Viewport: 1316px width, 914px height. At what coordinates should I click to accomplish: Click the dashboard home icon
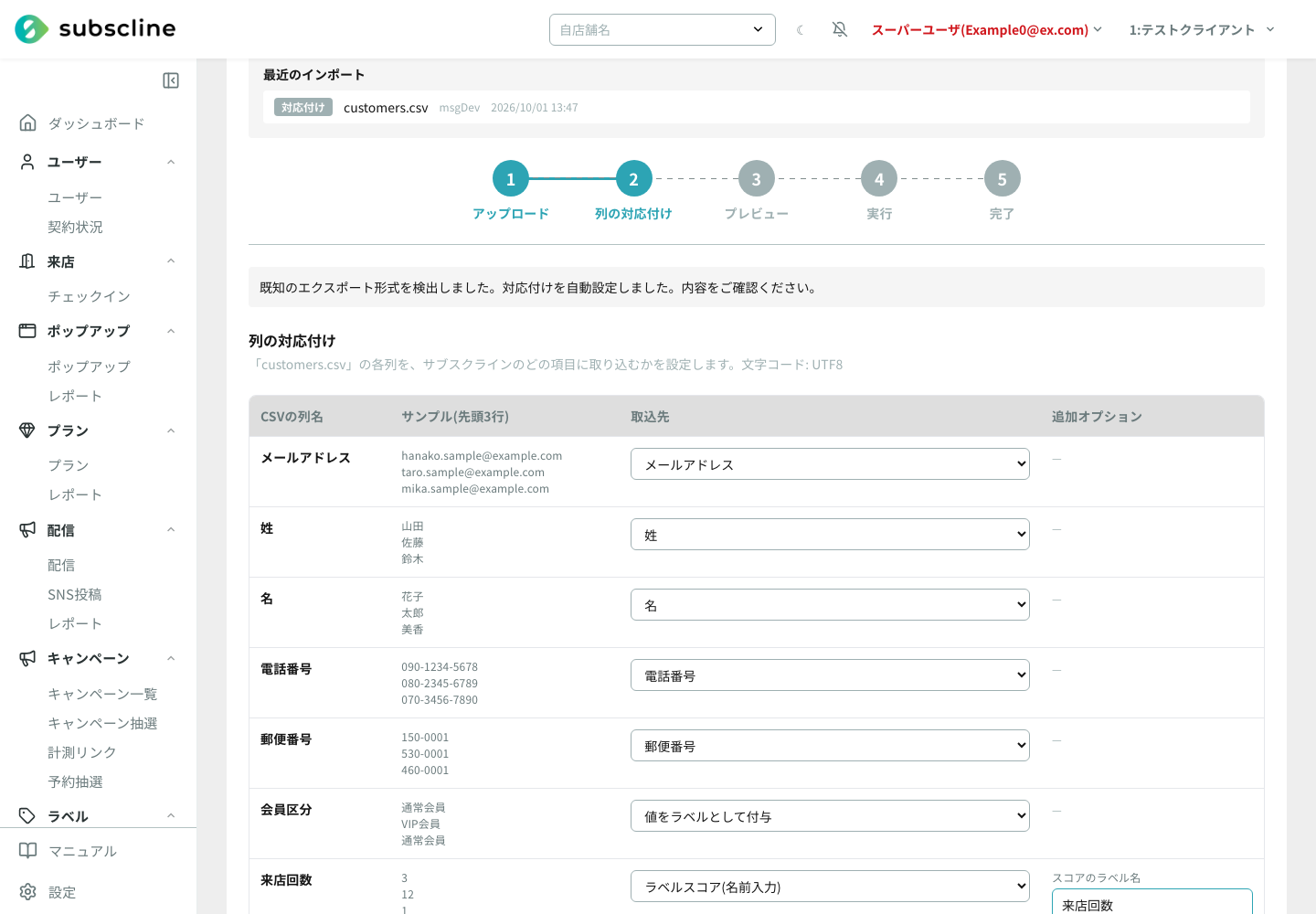point(28,122)
